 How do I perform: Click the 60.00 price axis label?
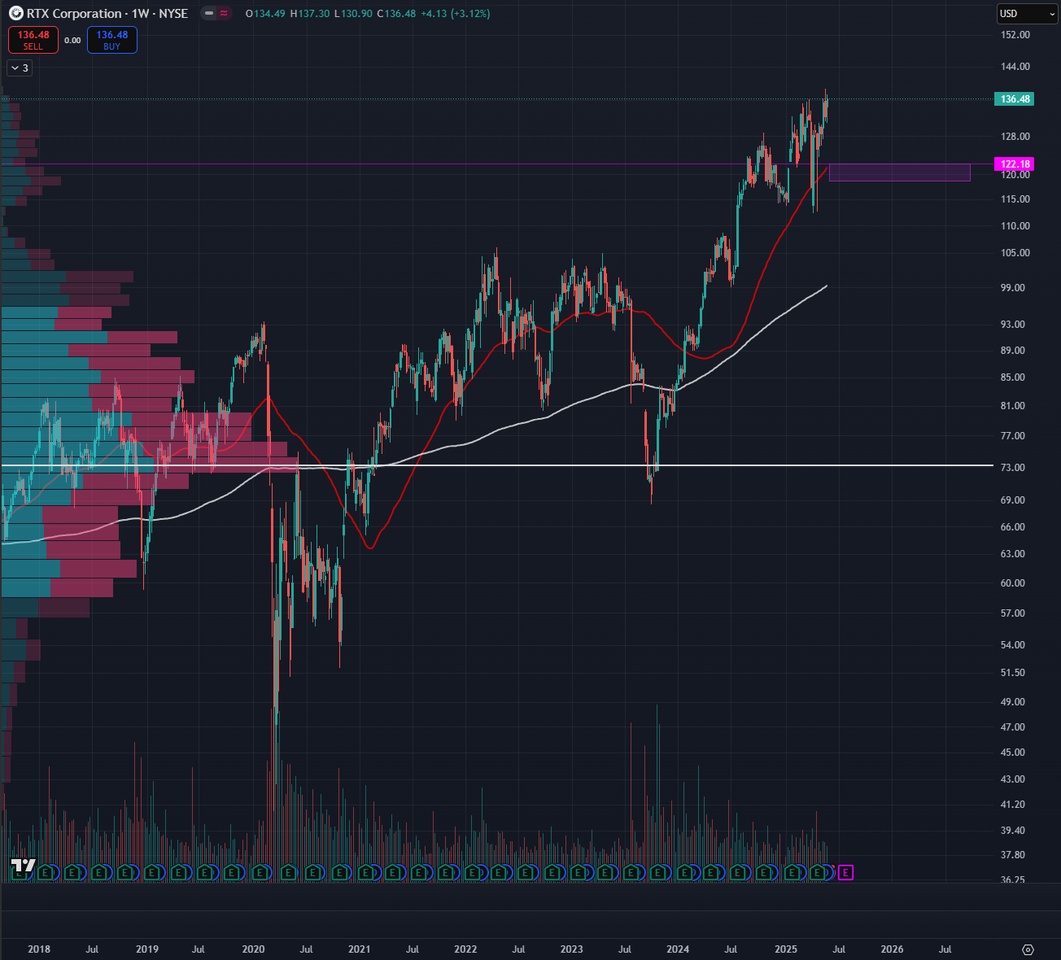(1013, 583)
